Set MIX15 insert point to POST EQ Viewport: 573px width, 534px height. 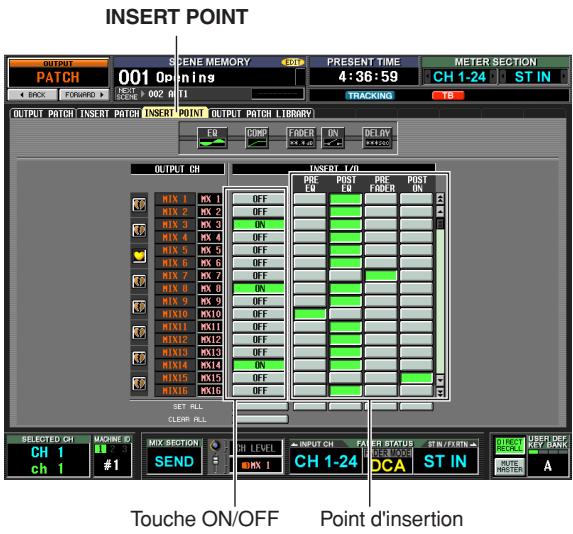345,378
